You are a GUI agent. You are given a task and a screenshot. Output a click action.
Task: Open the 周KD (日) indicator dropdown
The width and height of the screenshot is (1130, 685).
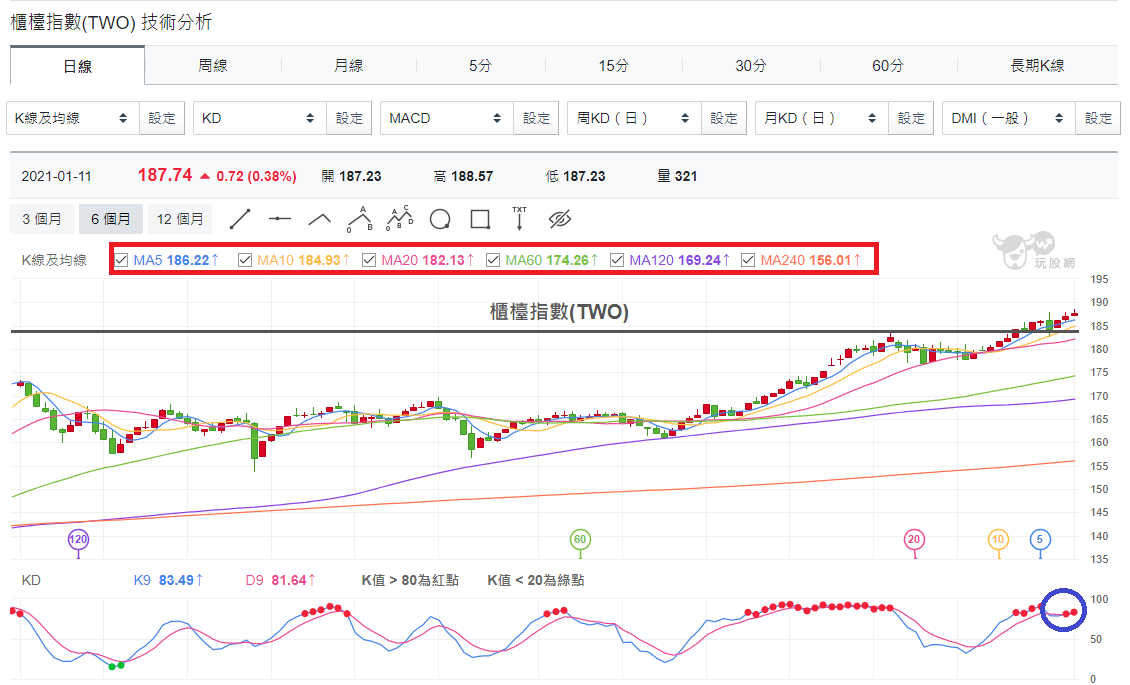click(x=634, y=118)
